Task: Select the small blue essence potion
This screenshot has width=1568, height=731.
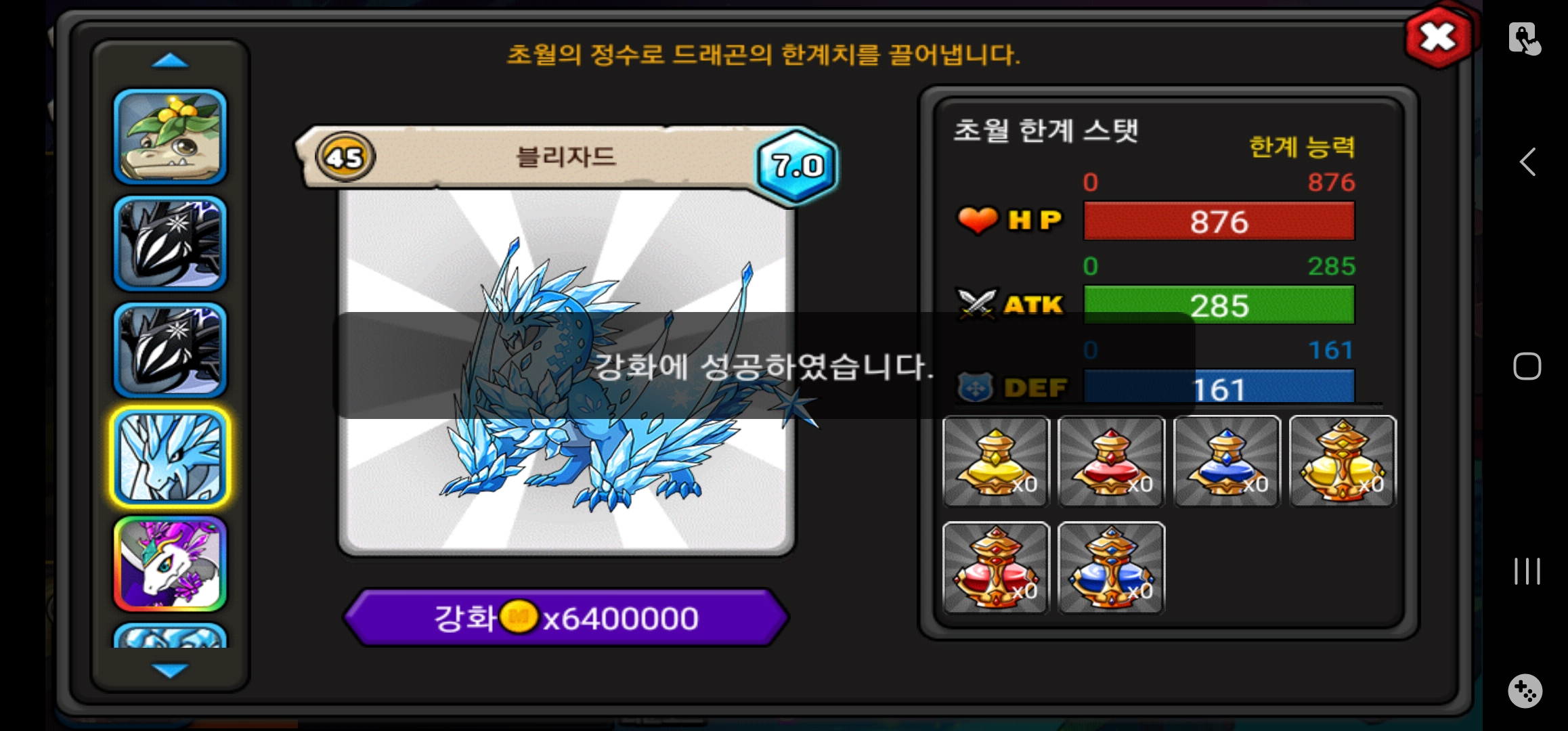Action: (x=1227, y=461)
